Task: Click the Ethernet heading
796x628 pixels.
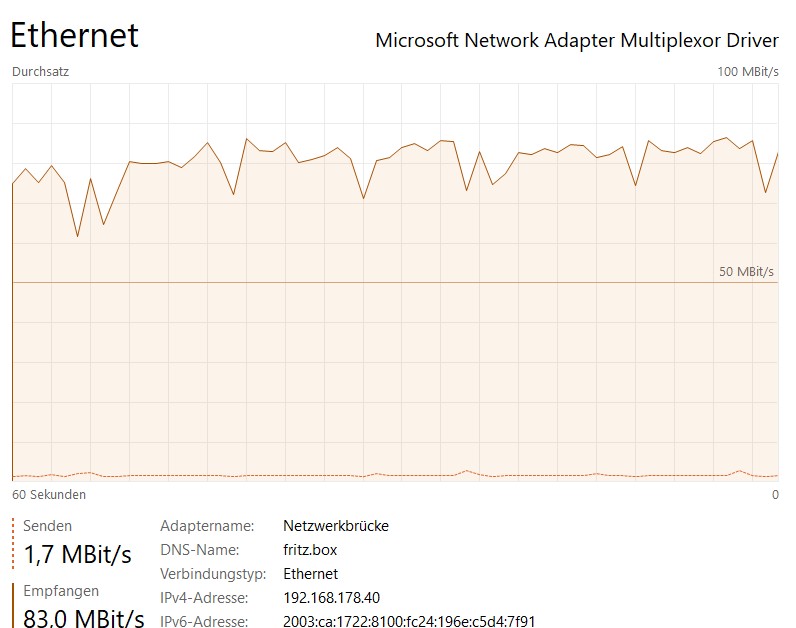Action: (75, 35)
